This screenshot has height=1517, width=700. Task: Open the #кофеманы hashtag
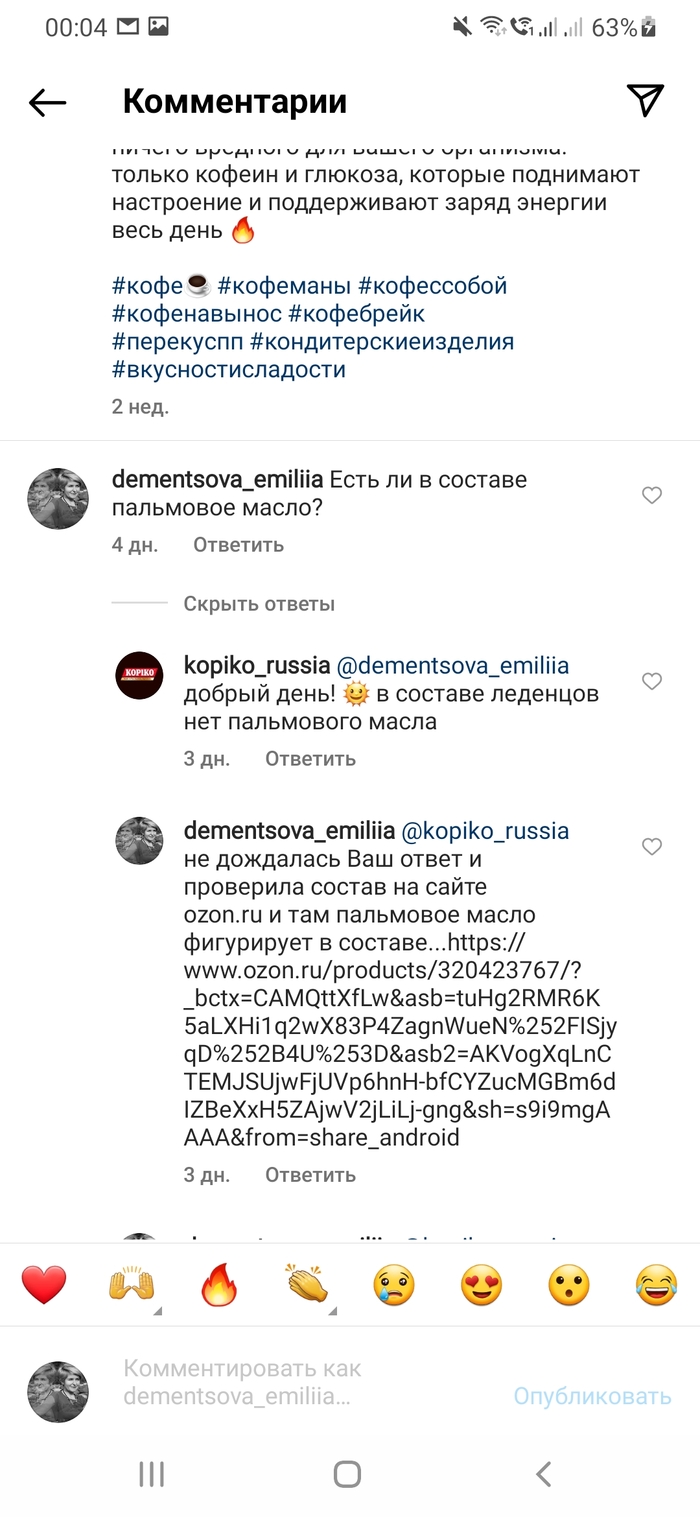tap(284, 286)
